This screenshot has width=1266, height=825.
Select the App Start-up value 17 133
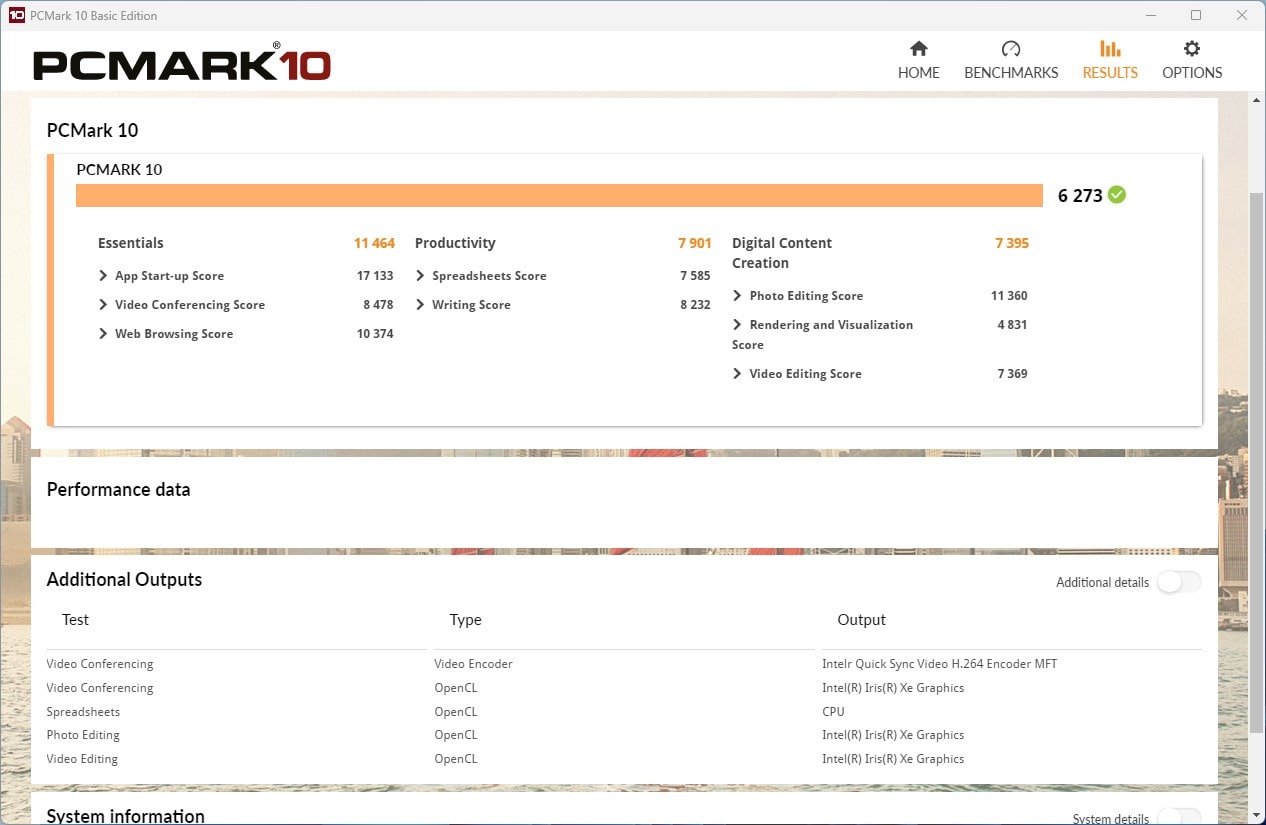375,276
